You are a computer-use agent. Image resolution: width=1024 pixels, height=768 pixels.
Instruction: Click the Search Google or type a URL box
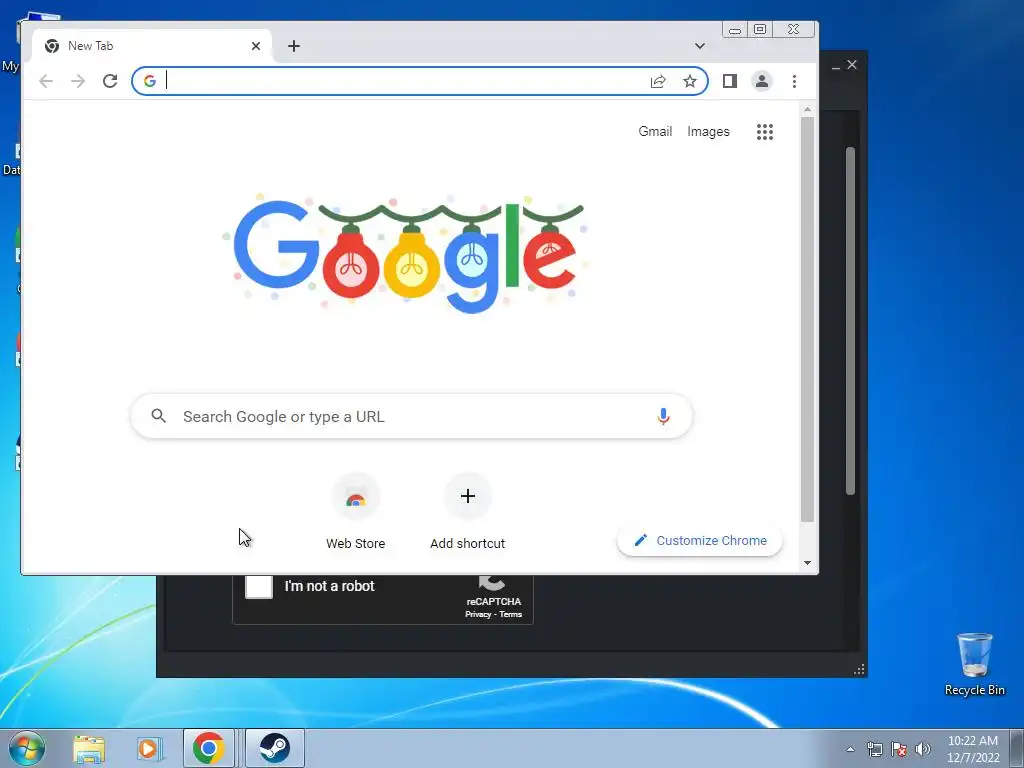(x=411, y=416)
